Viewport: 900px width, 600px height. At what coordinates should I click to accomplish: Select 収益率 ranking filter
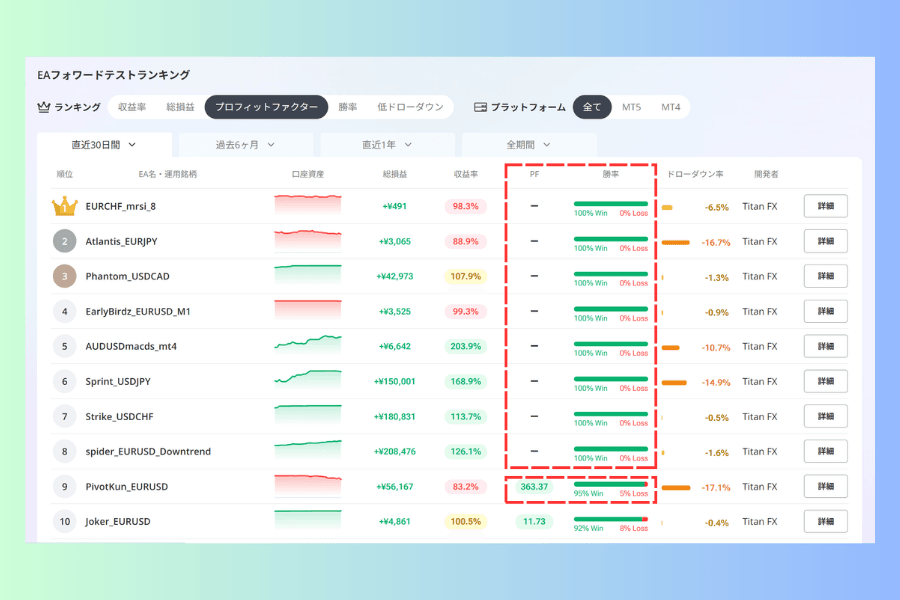point(132,107)
